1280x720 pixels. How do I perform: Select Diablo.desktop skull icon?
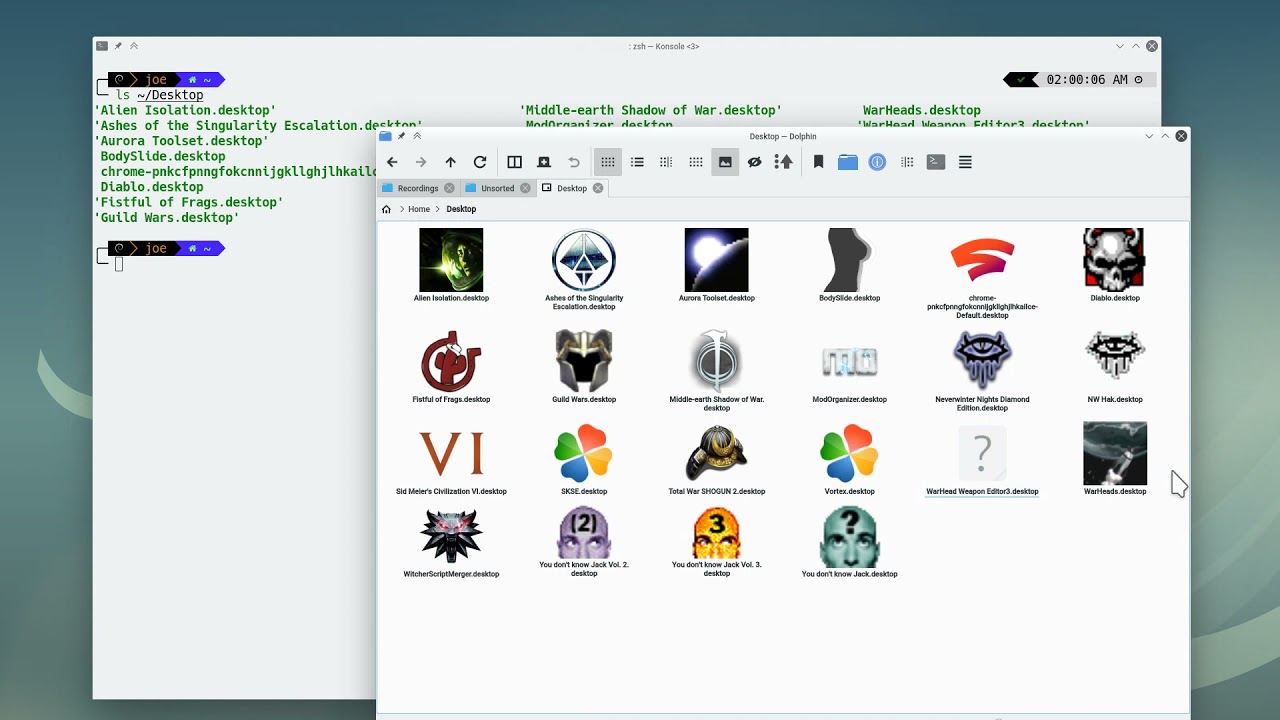(x=1115, y=260)
